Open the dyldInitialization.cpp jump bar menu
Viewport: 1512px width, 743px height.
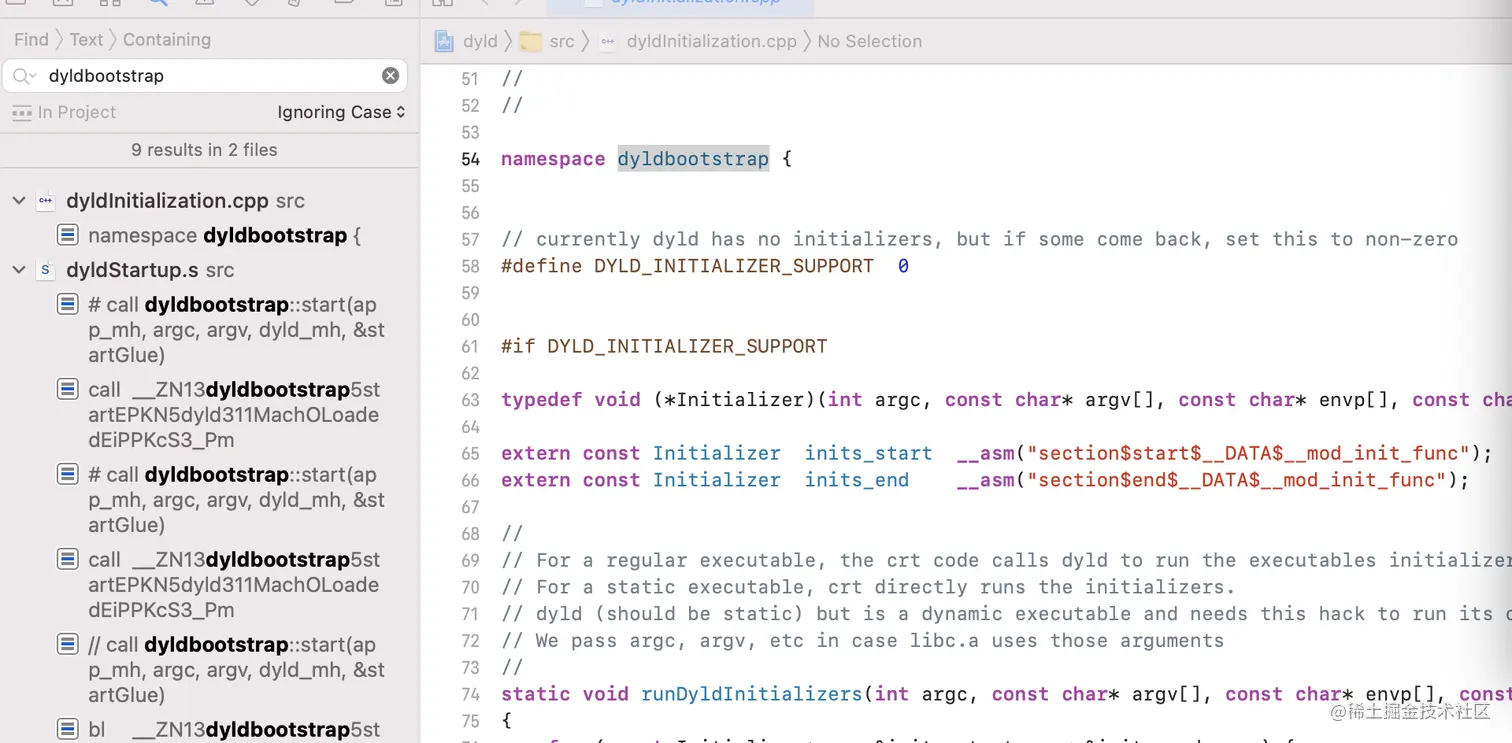711,41
